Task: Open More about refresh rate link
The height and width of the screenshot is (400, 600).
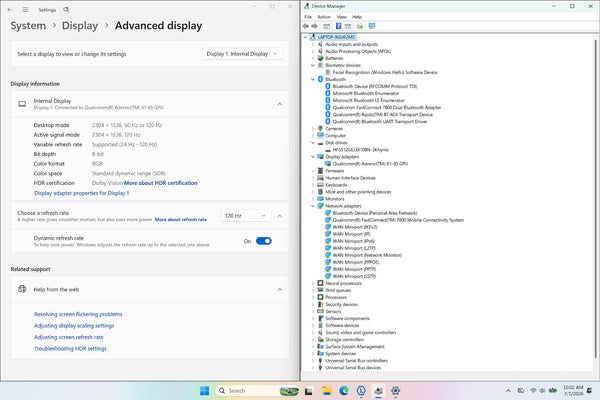Action: pyautogui.click(x=181, y=219)
